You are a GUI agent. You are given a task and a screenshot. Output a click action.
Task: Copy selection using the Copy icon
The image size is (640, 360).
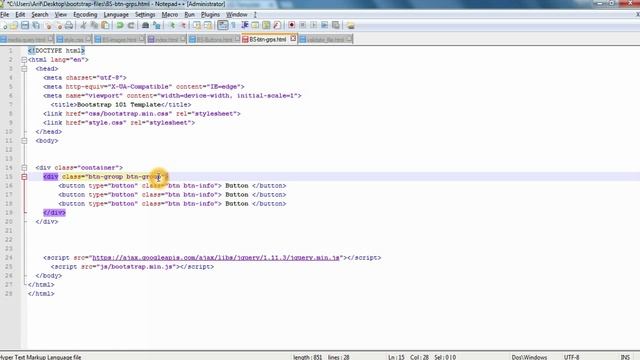[94, 25]
